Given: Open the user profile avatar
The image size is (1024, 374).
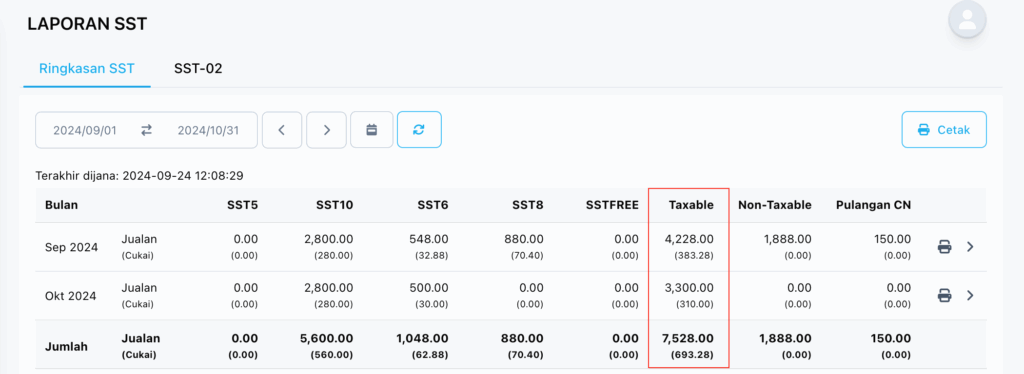Looking at the screenshot, I should click(x=967, y=19).
